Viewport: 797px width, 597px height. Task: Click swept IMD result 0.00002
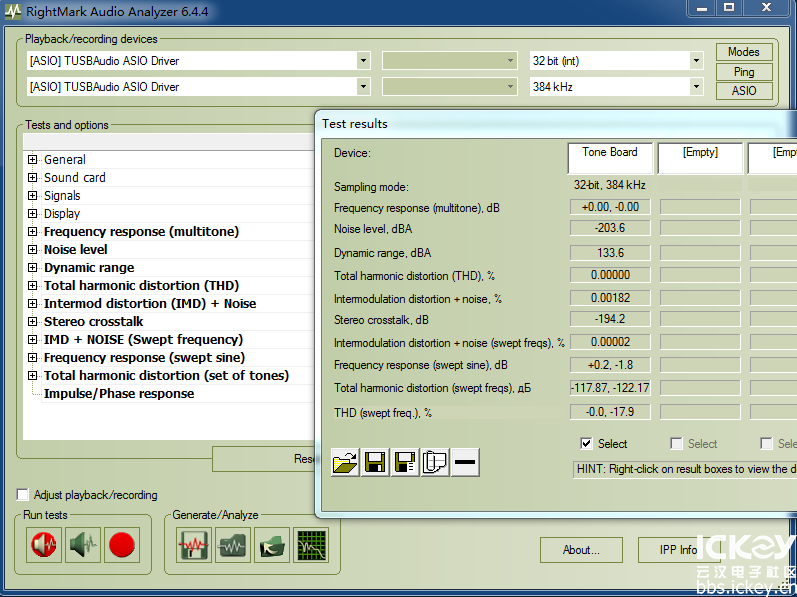pyautogui.click(x=610, y=342)
